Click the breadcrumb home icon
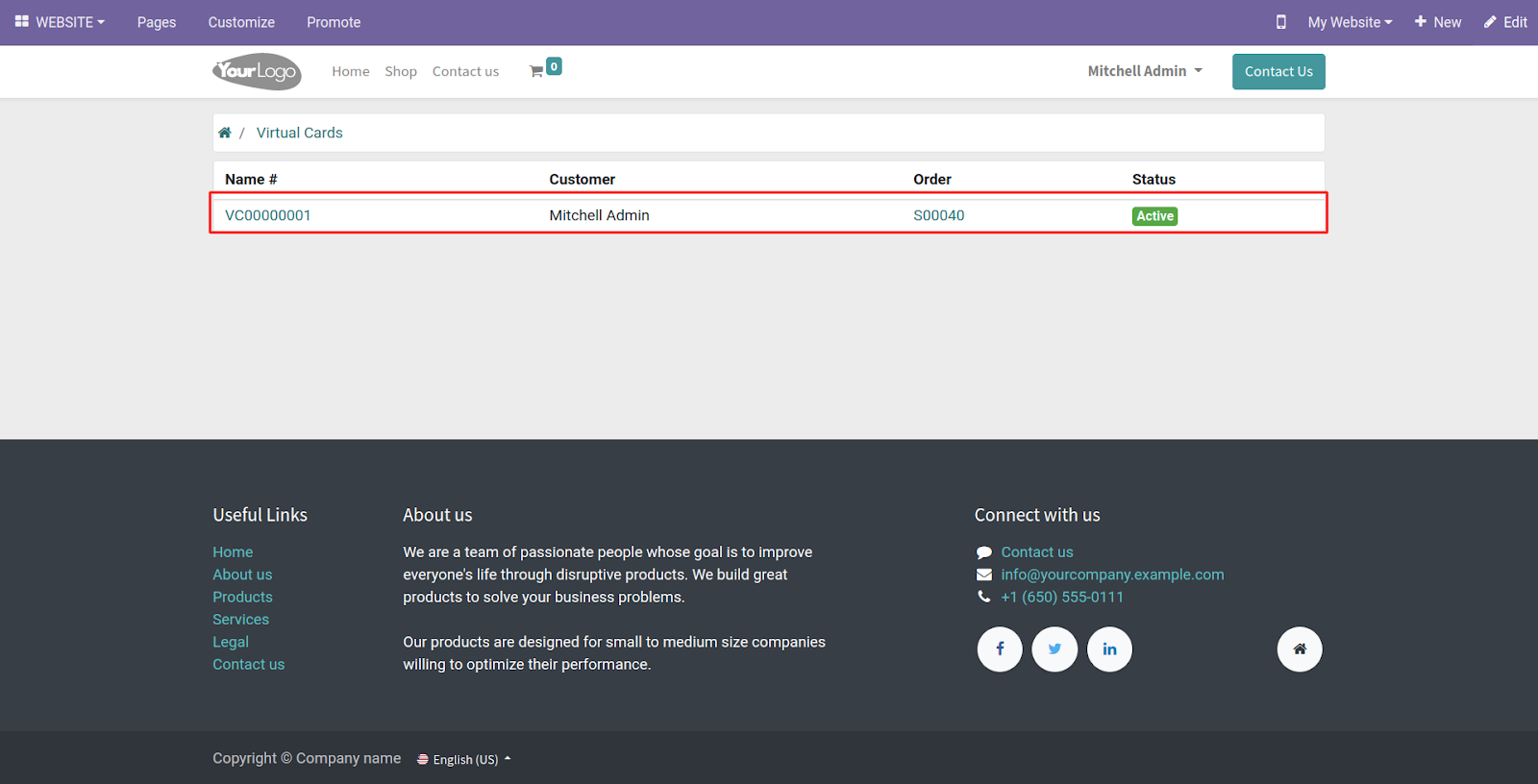Screen dimensions: 1538x784 tap(225, 133)
